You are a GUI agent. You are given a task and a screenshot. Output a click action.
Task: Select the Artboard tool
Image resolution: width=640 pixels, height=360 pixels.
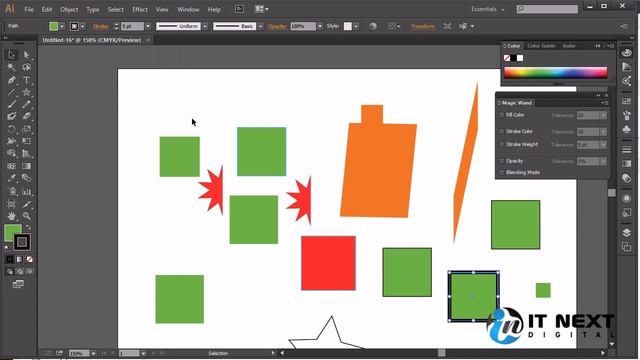click(11, 204)
